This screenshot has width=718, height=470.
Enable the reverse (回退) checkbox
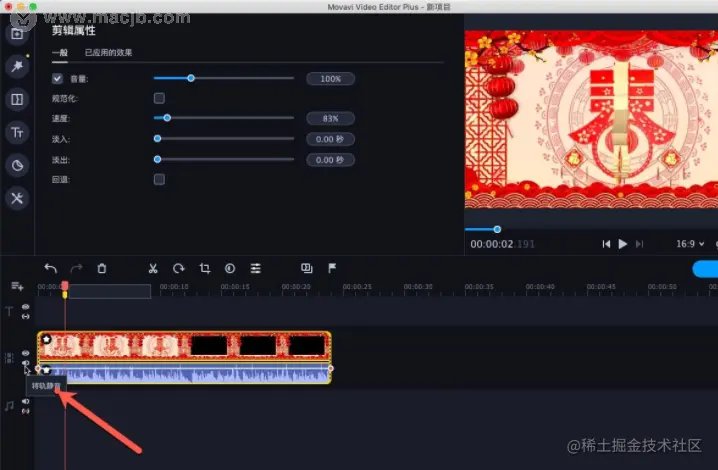[159, 179]
